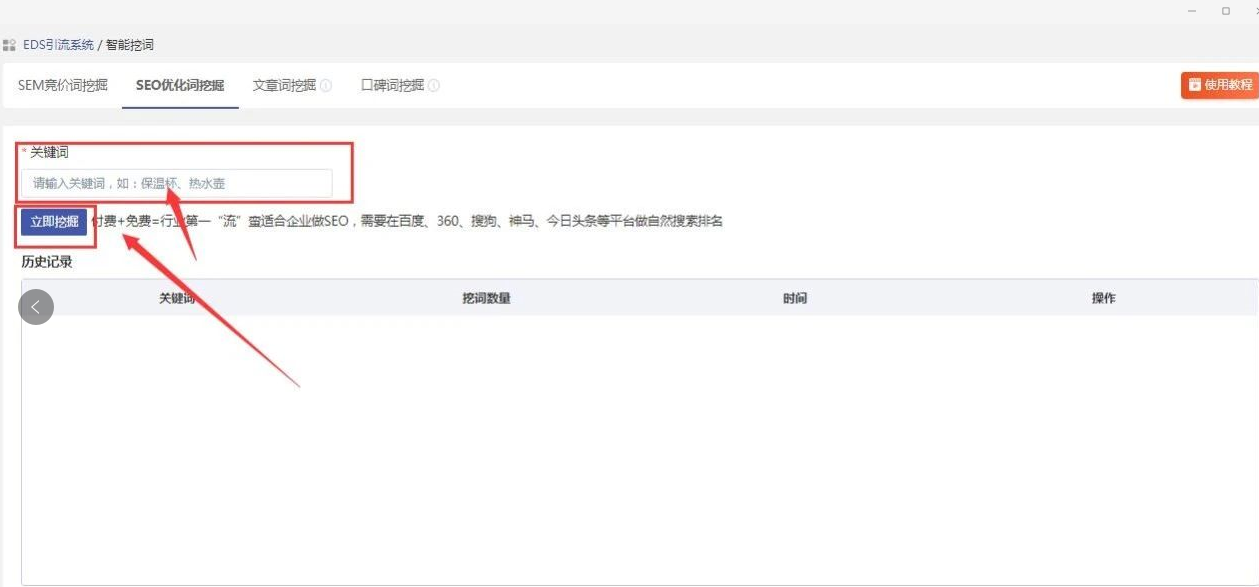Click the info icon next to 文章词挖掘
The width and height of the screenshot is (1259, 587).
click(326, 86)
